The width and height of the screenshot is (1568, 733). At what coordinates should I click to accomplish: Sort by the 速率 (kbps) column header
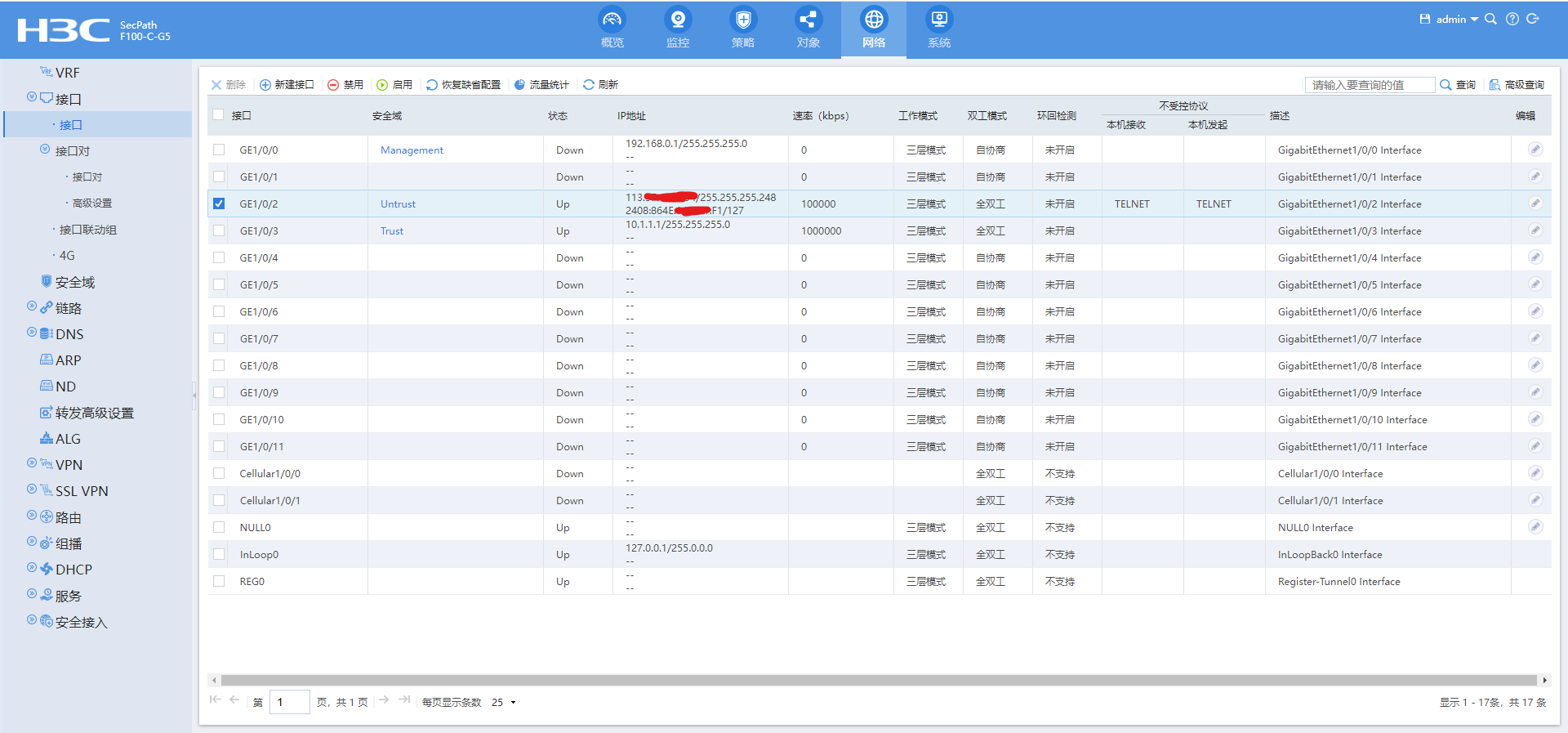pos(821,116)
